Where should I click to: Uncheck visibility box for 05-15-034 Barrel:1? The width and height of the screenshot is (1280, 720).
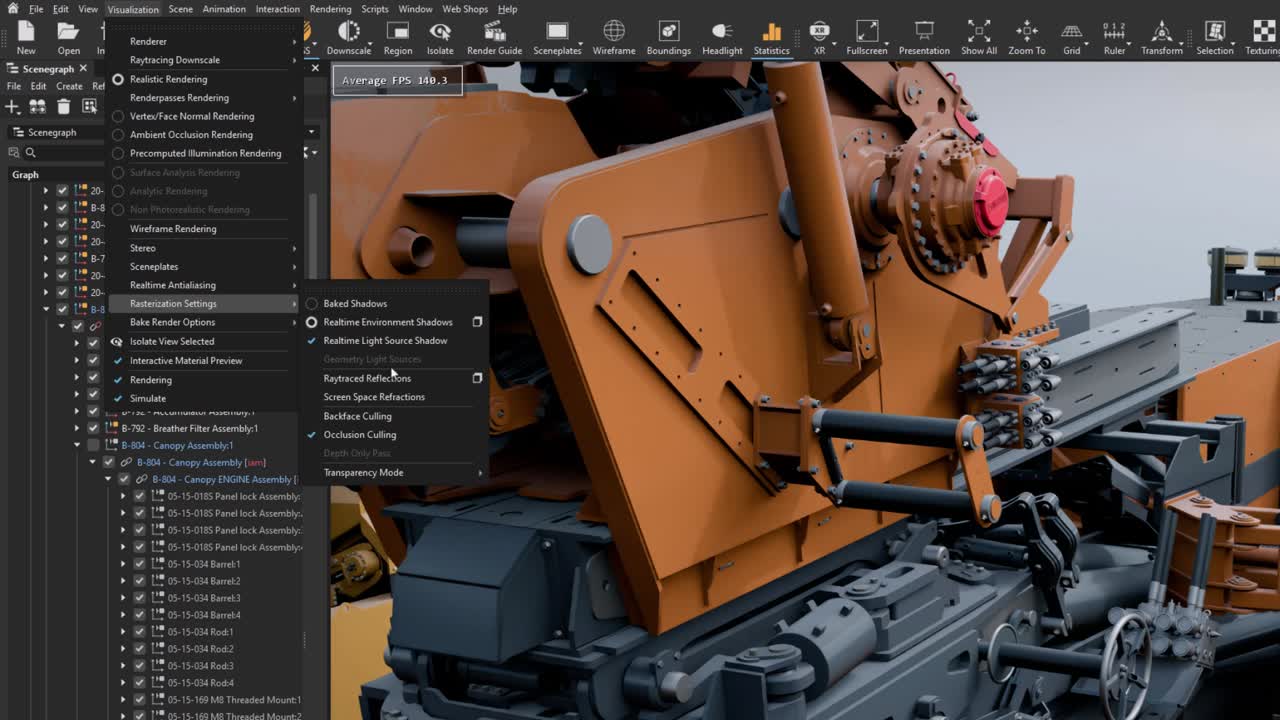(x=140, y=564)
